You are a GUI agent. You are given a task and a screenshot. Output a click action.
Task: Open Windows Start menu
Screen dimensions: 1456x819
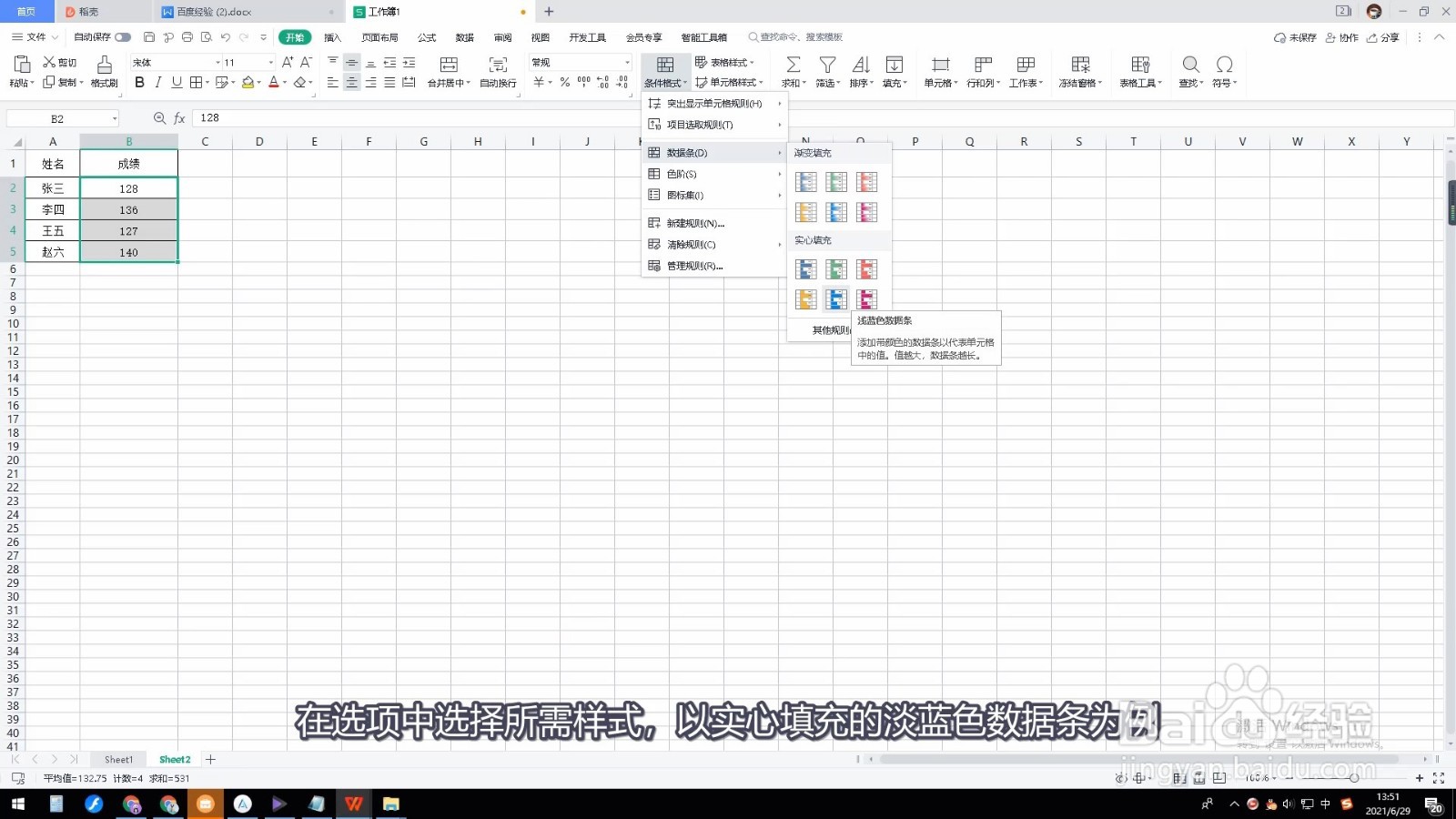click(17, 804)
